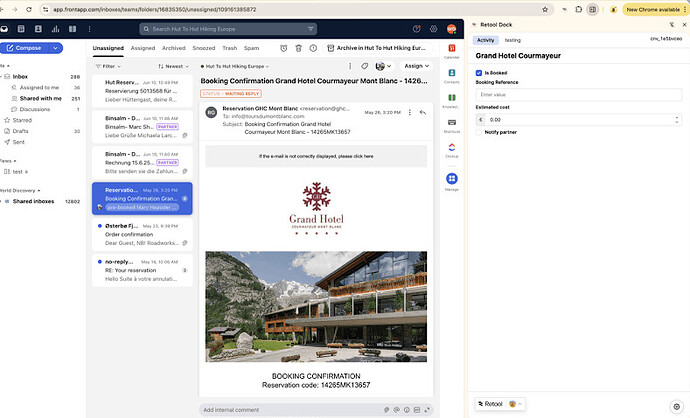Open Chrome extensions puzzle icon
This screenshot has height=418, width=690.
579,9
